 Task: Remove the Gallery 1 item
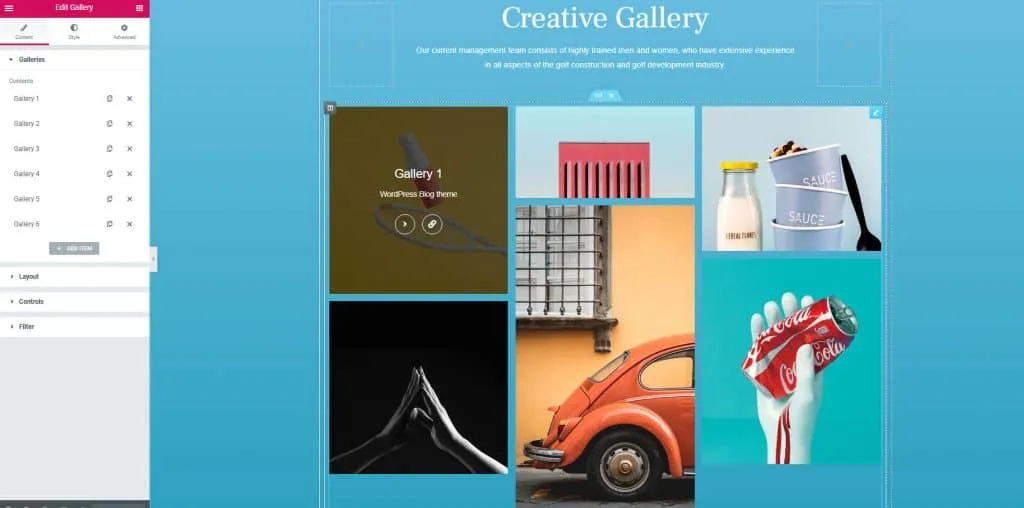129,99
